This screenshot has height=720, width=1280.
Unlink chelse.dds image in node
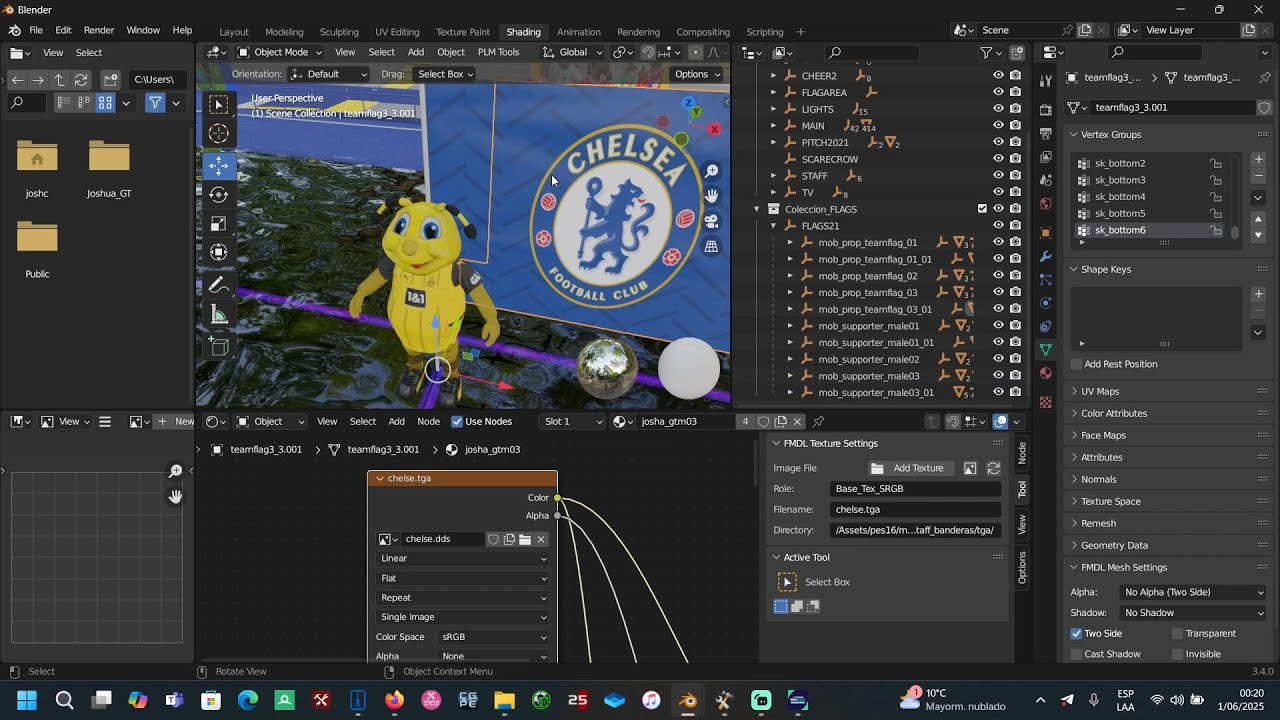coord(541,539)
